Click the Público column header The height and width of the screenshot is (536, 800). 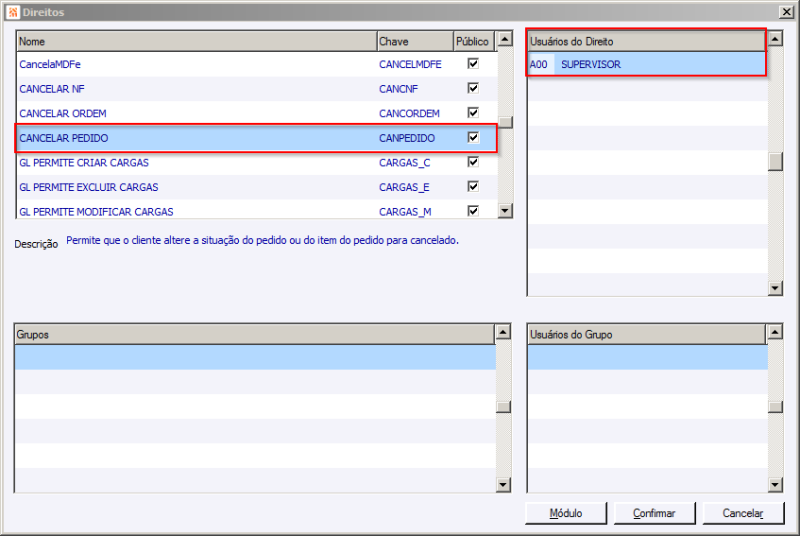click(474, 41)
